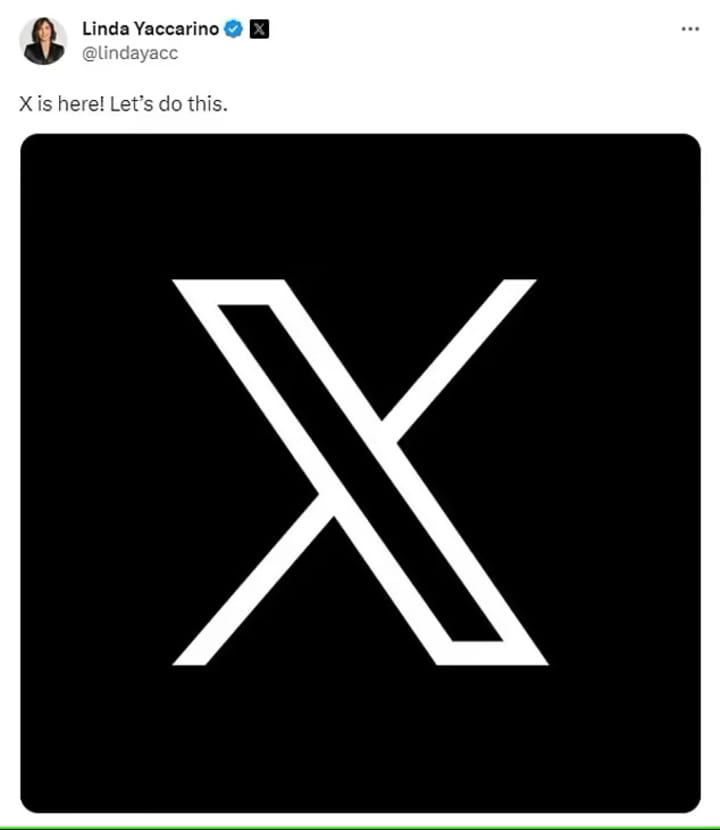Click the Linda Yaccarino display name
Screen dimensions: 720x830
[x=150, y=29]
